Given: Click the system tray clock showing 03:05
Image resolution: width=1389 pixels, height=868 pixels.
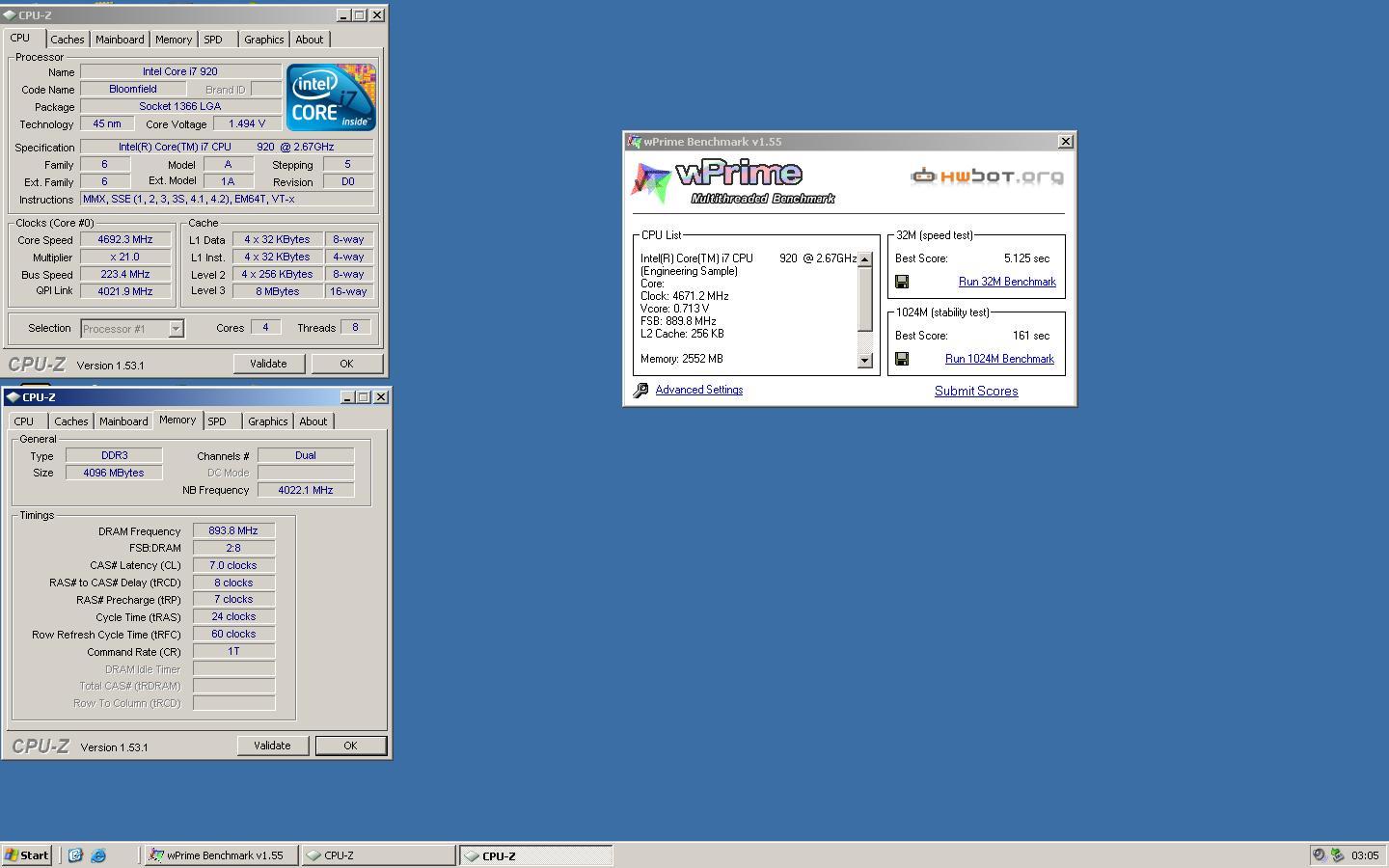Looking at the screenshot, I should tap(1365, 855).
